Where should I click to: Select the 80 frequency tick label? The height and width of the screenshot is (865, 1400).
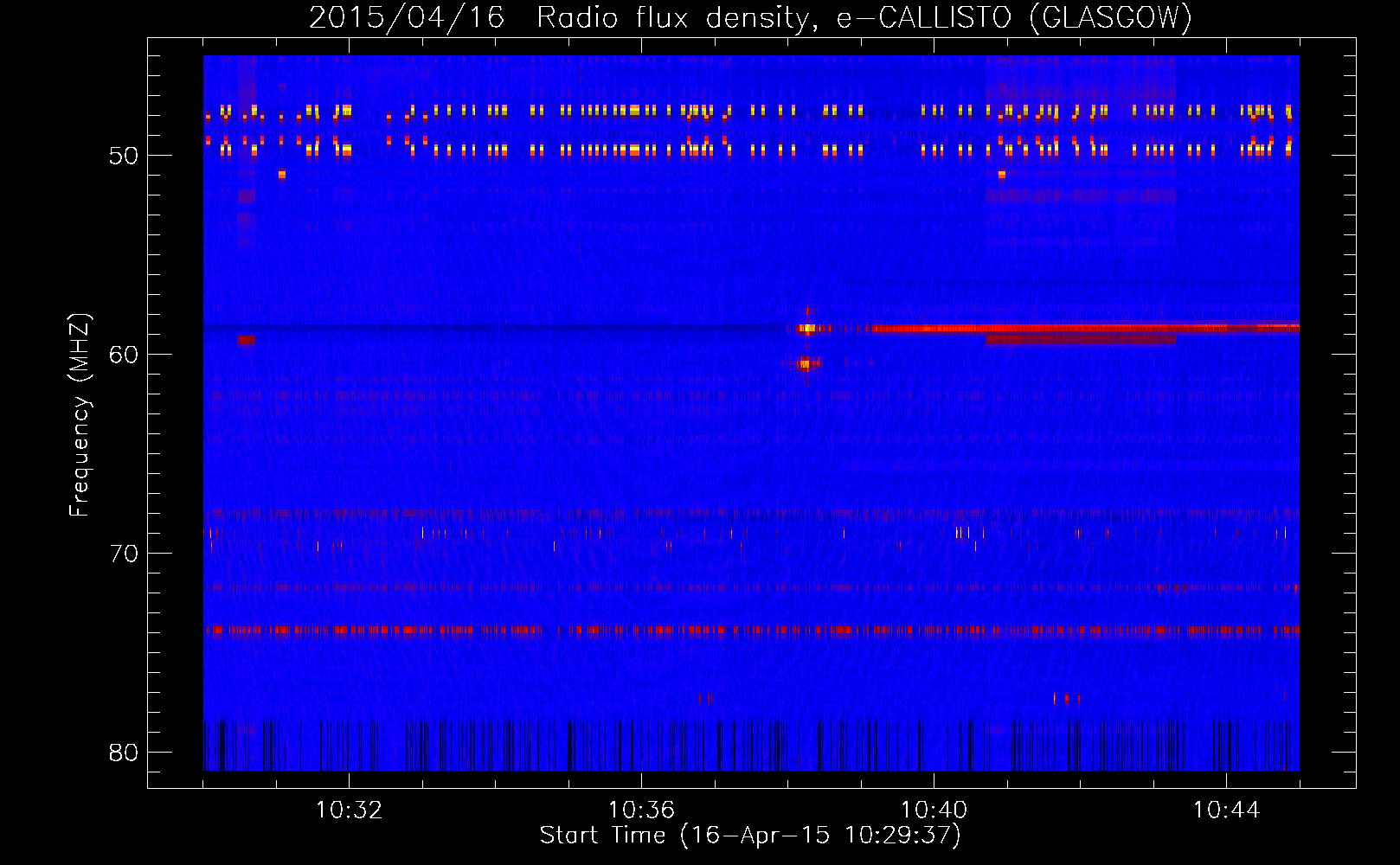(124, 753)
